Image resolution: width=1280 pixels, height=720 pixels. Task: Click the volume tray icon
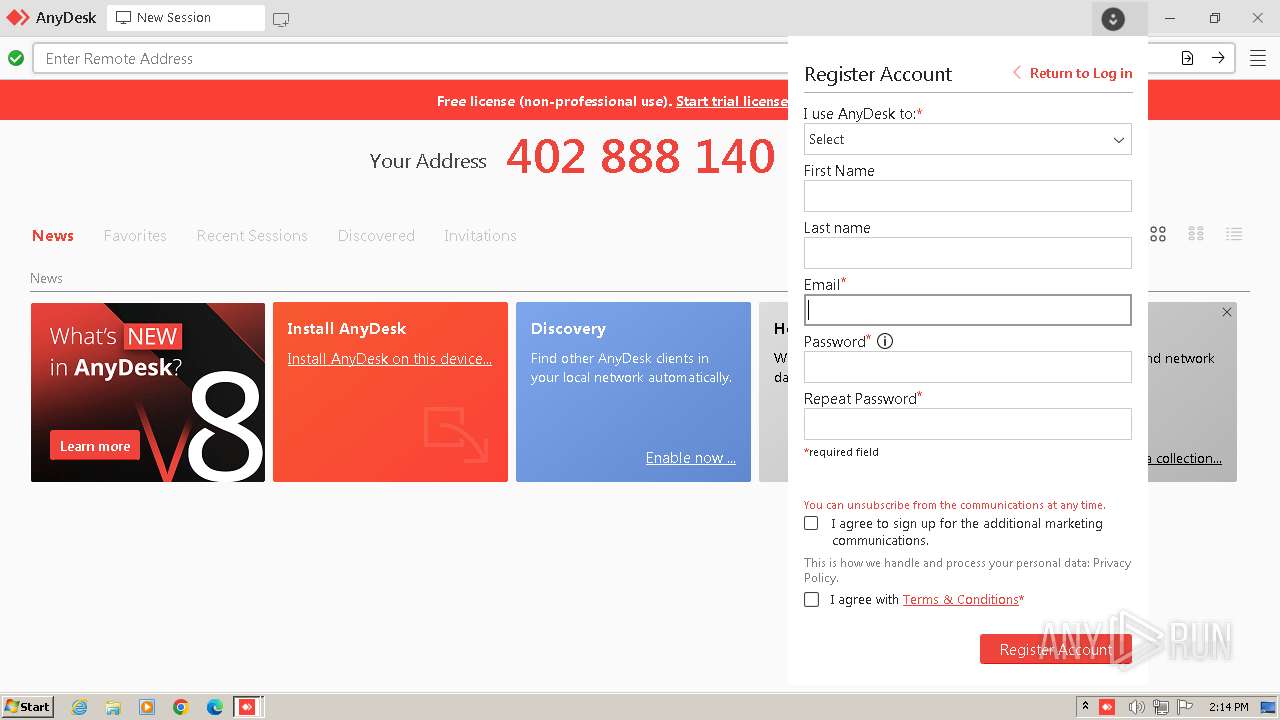coord(1136,707)
